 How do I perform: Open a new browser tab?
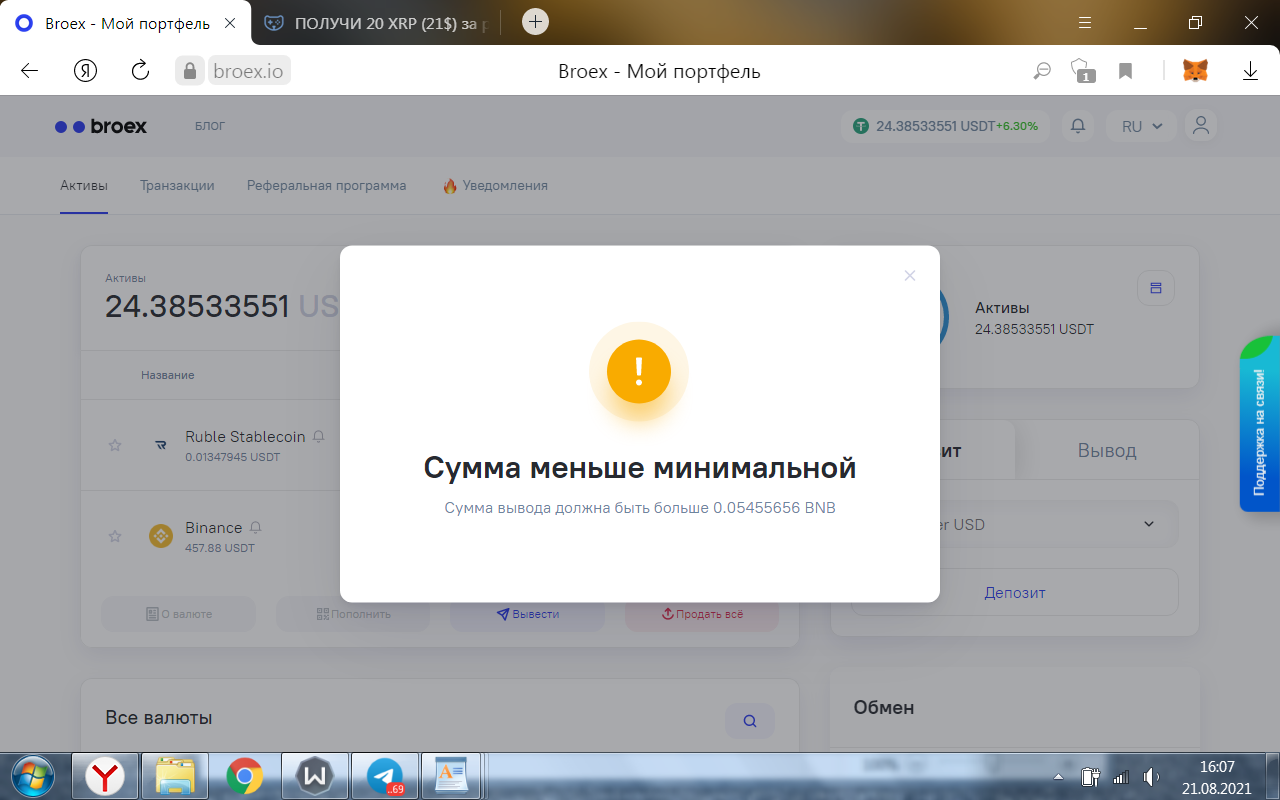[x=536, y=21]
